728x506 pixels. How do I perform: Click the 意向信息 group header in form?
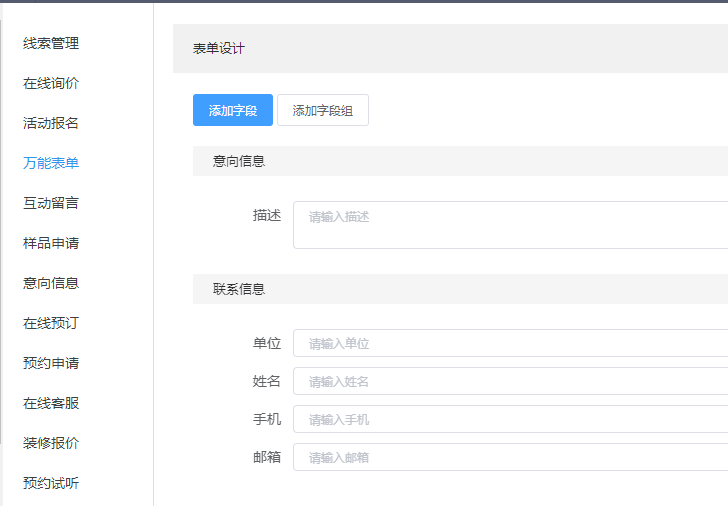coord(460,161)
